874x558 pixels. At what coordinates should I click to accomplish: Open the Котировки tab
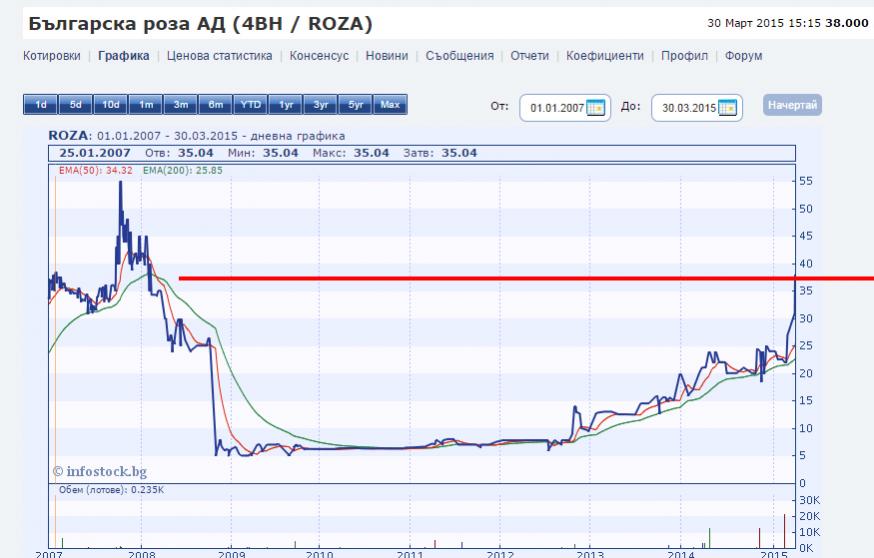click(52, 56)
